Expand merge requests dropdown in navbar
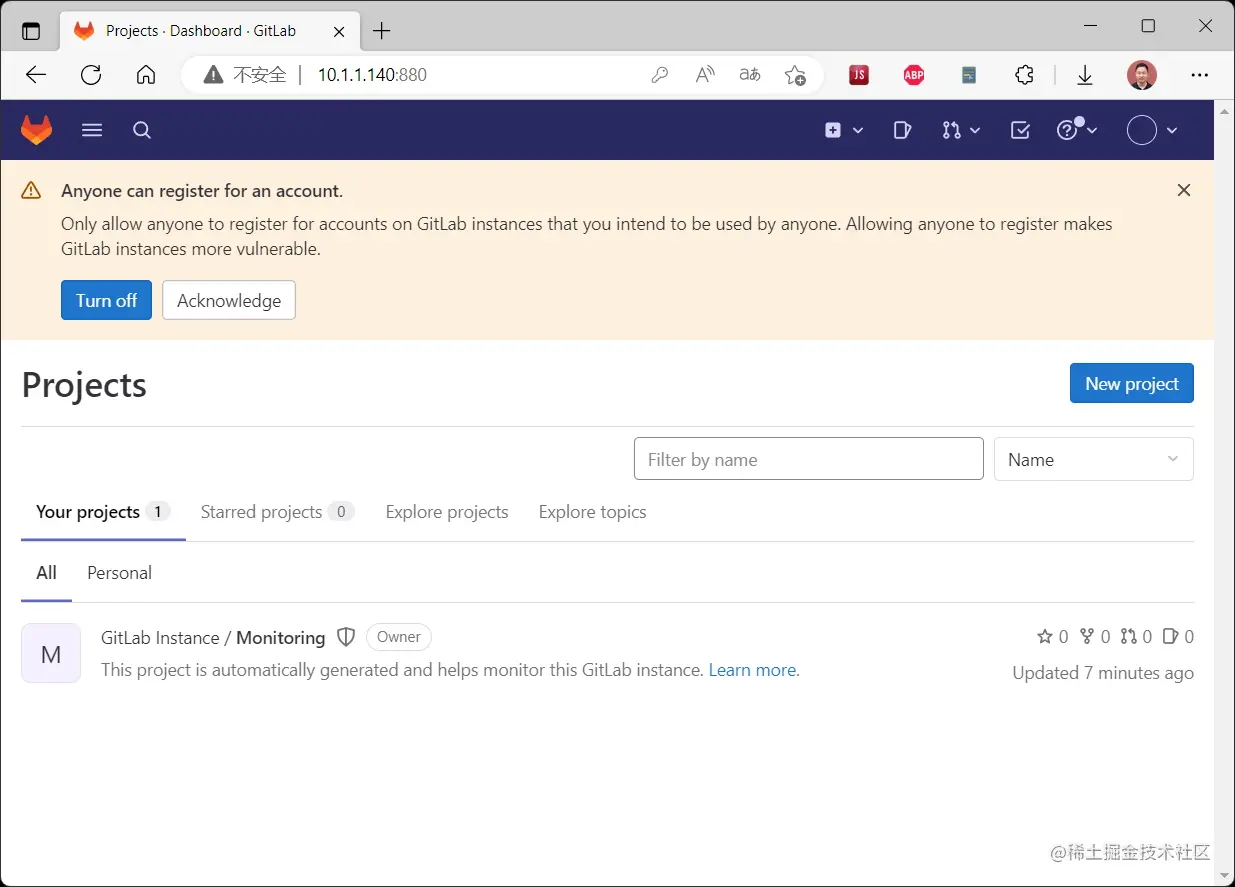This screenshot has height=887, width=1235. point(961,130)
